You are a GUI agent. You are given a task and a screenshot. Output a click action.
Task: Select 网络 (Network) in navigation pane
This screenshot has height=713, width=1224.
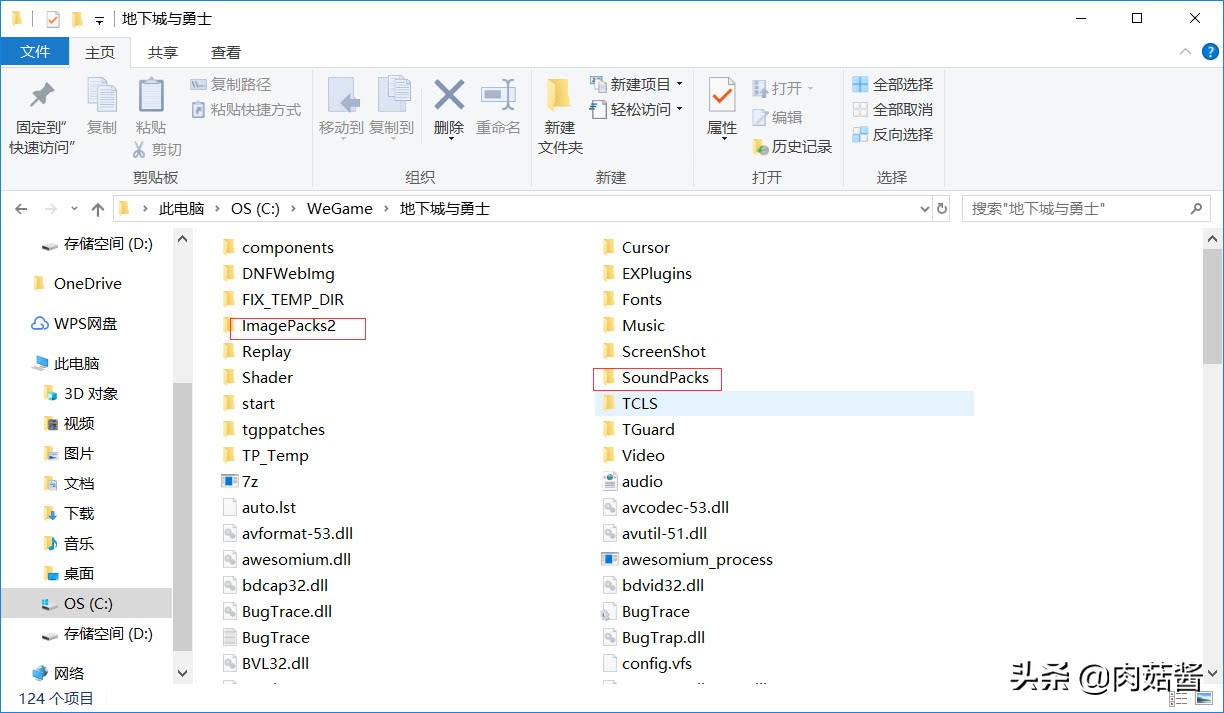pyautogui.click(x=58, y=673)
